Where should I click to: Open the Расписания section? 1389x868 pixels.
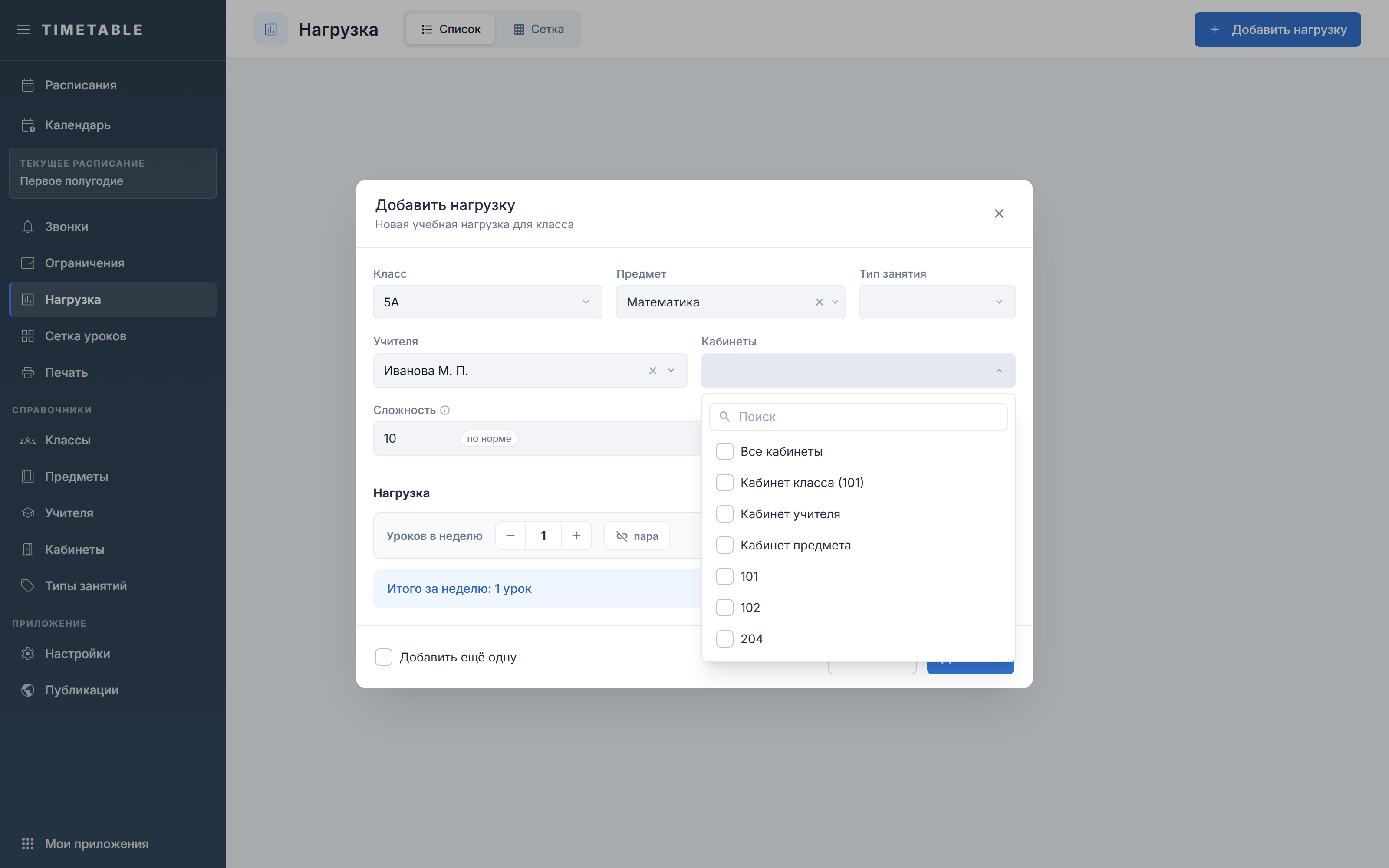tap(113, 85)
